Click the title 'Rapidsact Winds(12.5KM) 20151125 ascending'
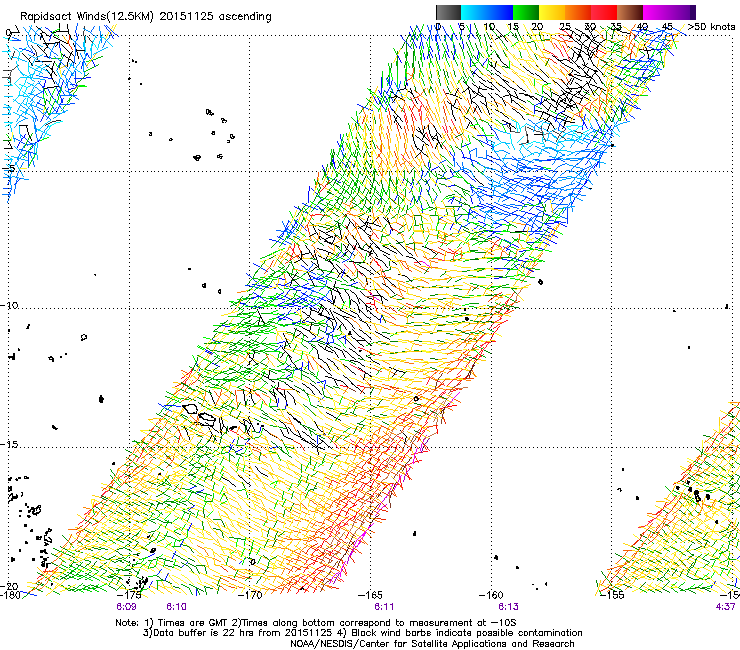This screenshot has width=740, height=650. point(146,17)
